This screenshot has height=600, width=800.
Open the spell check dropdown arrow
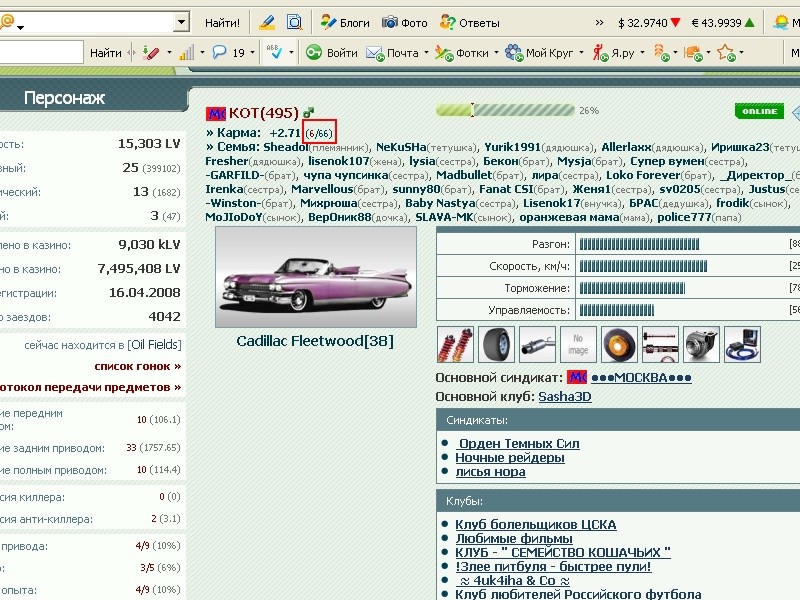291,53
